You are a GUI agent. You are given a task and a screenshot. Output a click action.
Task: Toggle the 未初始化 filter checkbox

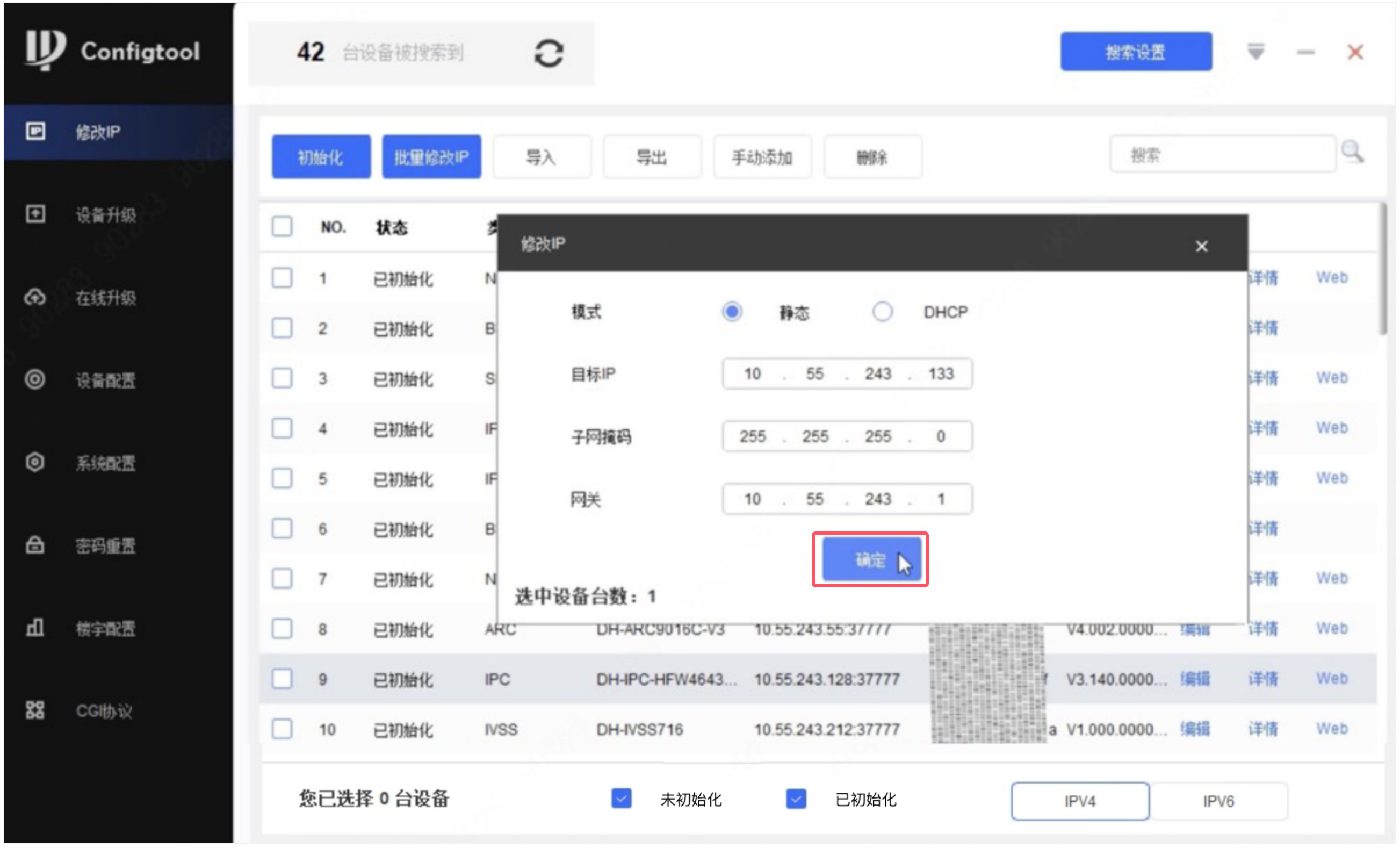click(x=621, y=799)
